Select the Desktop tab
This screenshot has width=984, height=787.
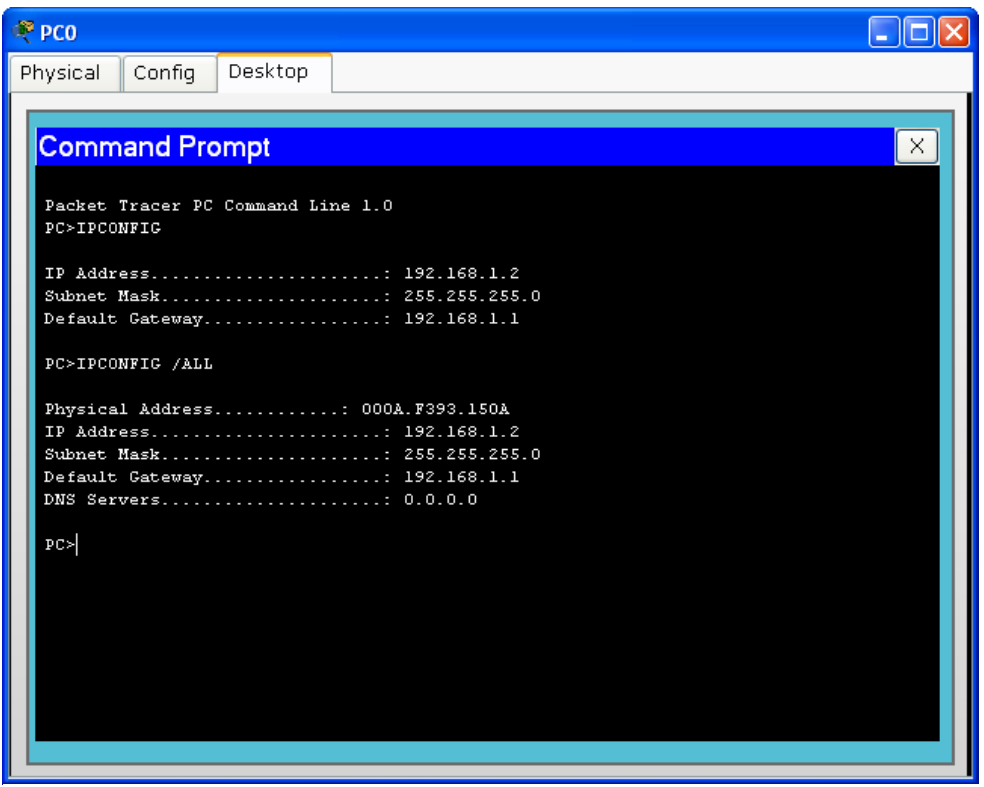(268, 72)
